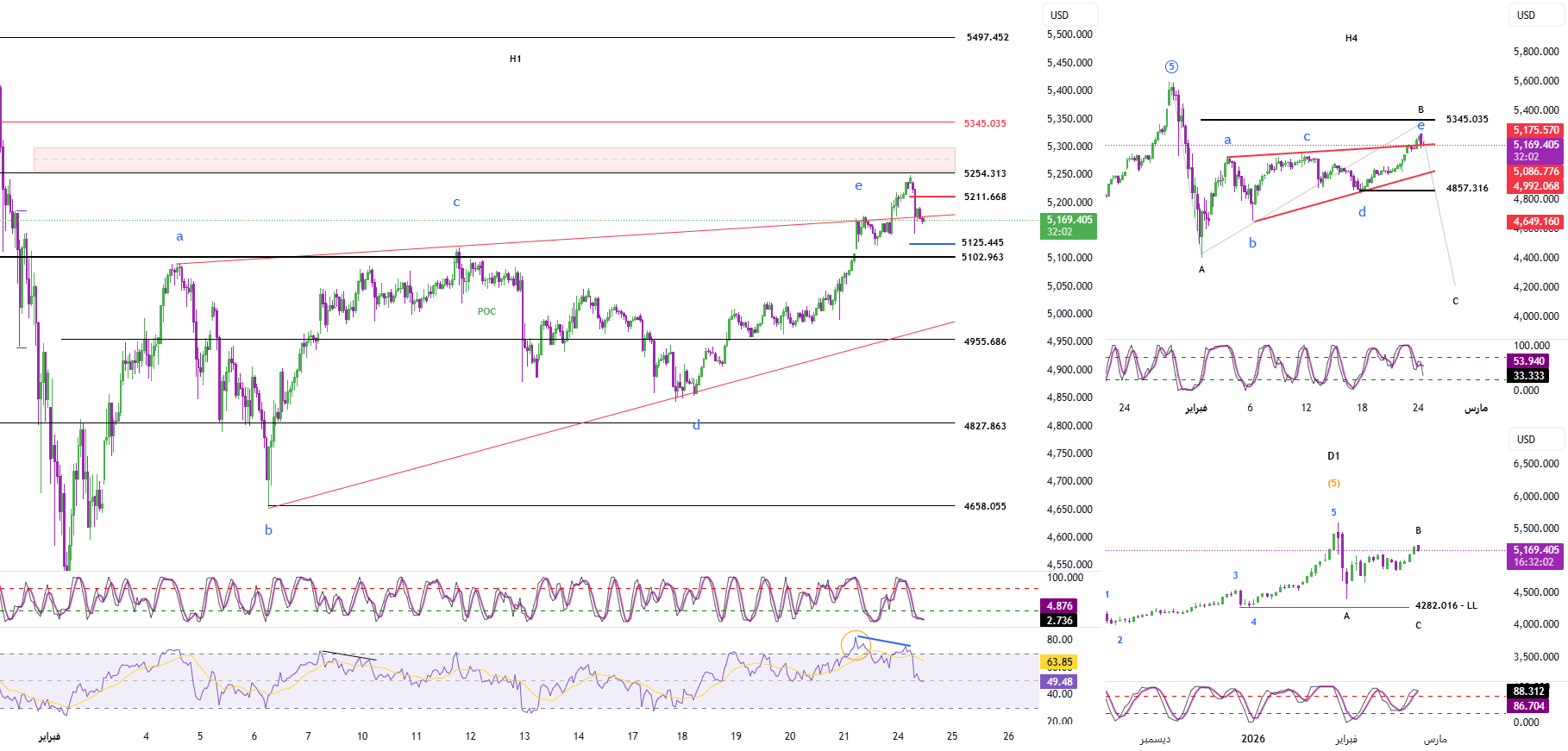
Task: Select the blue divergence line on RSI panel
Action: point(883,641)
